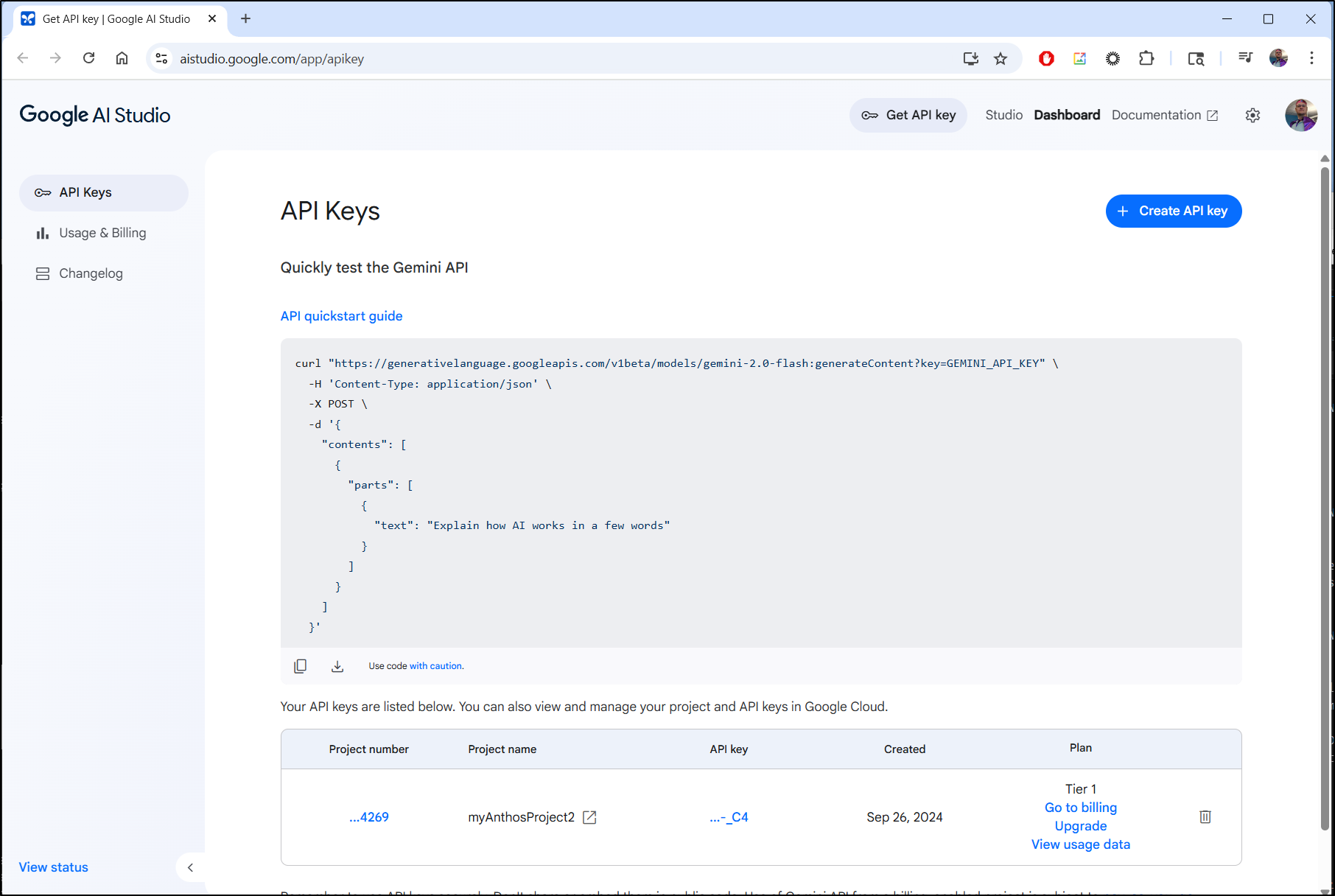Viewport: 1335px width, 896px height.
Task: Click the Created column header
Action: (905, 749)
